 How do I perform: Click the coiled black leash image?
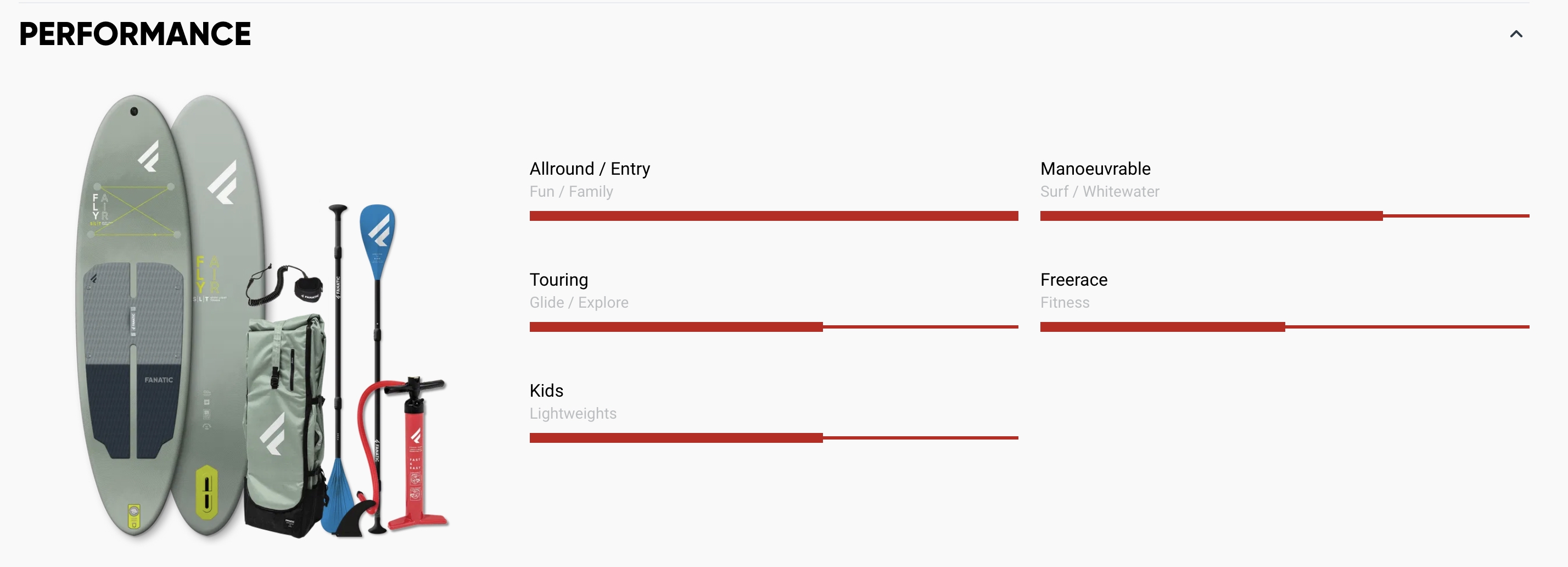click(284, 285)
